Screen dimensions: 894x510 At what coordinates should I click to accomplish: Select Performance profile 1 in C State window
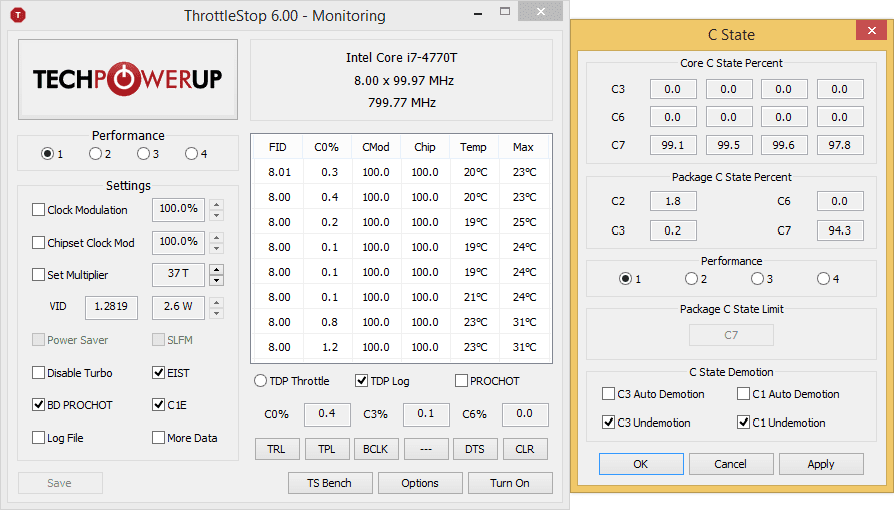click(625, 278)
